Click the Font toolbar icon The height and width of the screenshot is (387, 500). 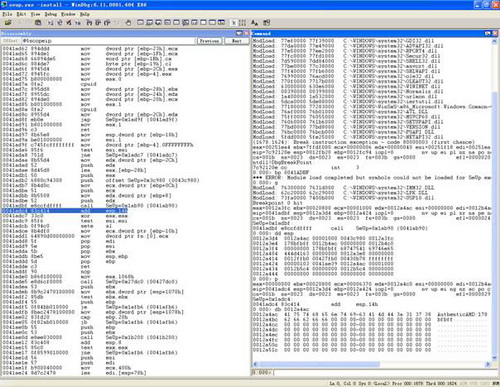[254, 23]
